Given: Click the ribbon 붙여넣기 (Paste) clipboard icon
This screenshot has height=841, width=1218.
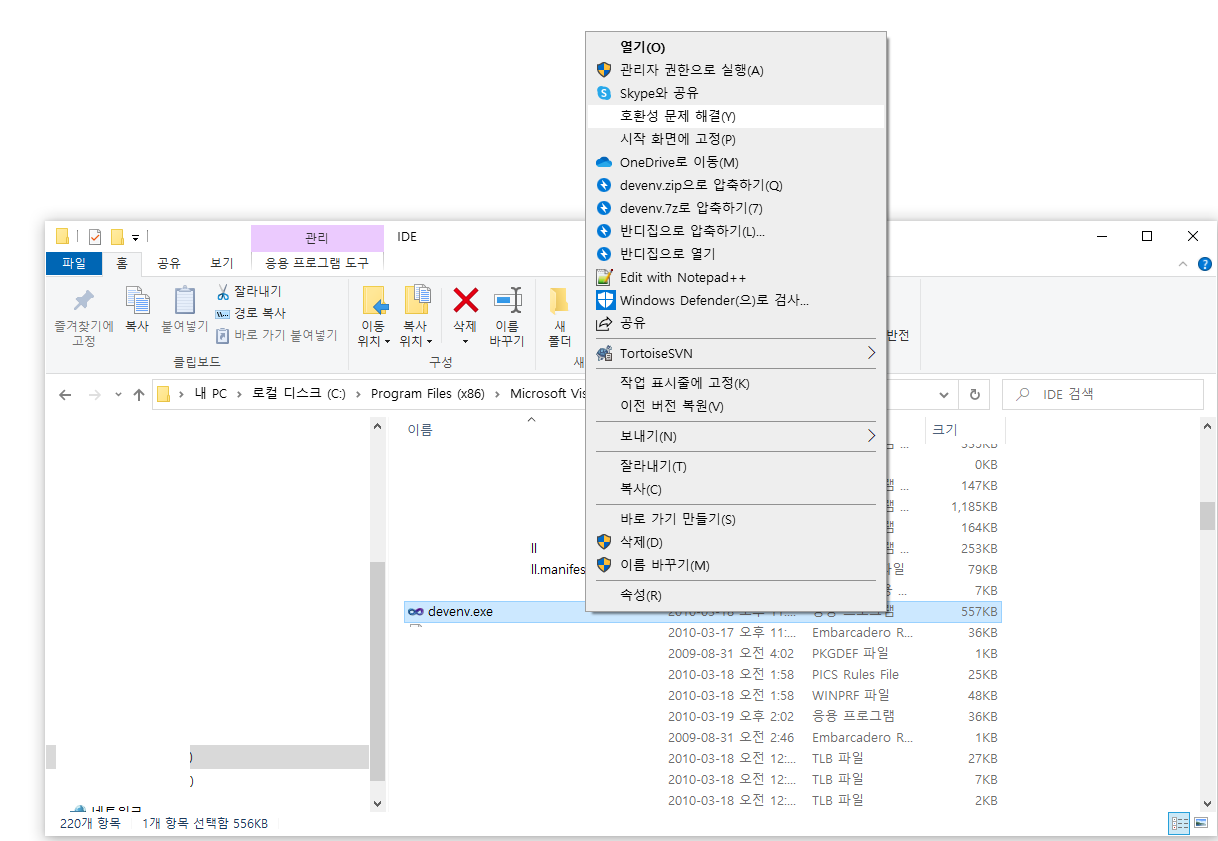Looking at the screenshot, I should pyautogui.click(x=185, y=300).
